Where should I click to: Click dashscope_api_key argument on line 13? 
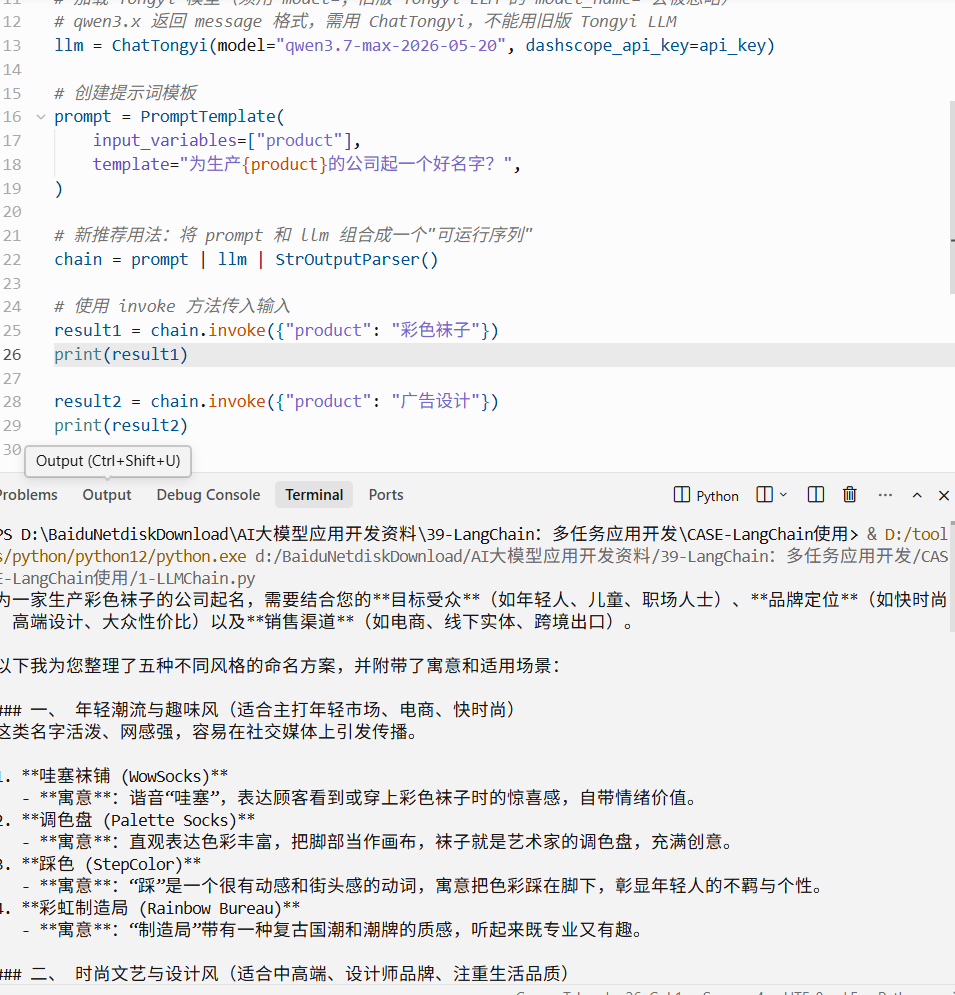[606, 46]
